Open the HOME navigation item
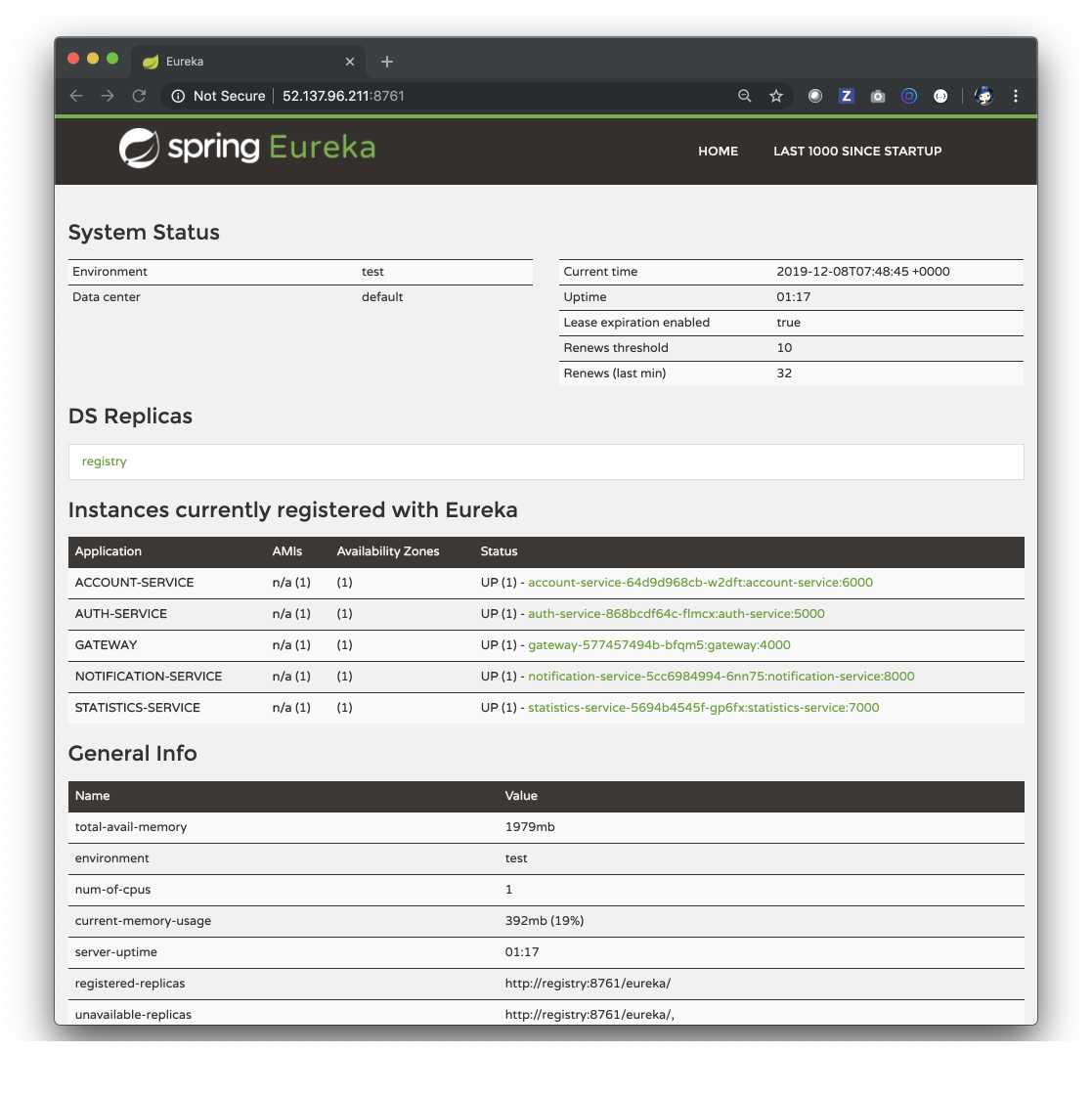Screen dimensions: 1092x1097 tap(718, 152)
